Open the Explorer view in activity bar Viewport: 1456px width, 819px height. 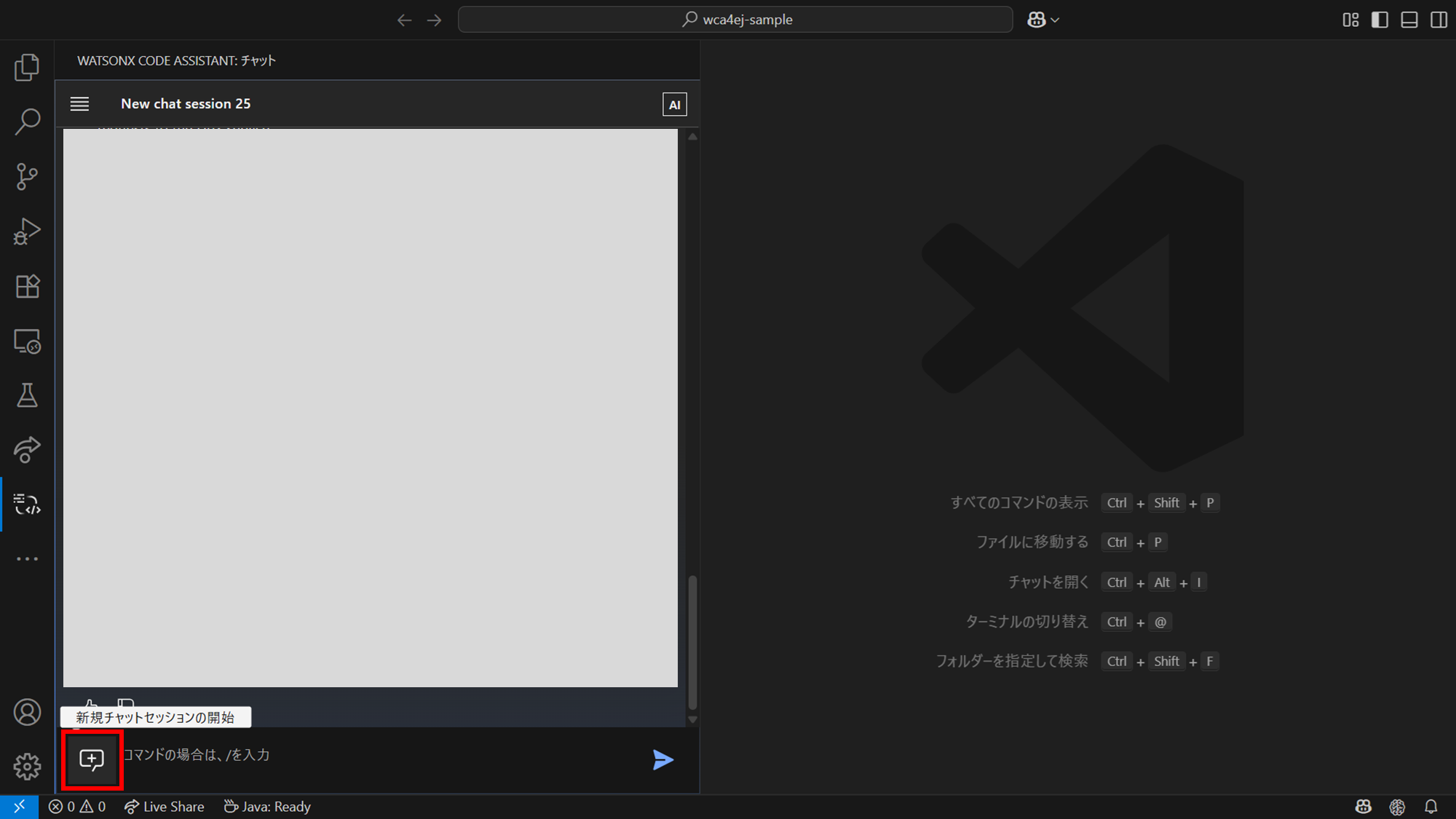click(x=27, y=68)
